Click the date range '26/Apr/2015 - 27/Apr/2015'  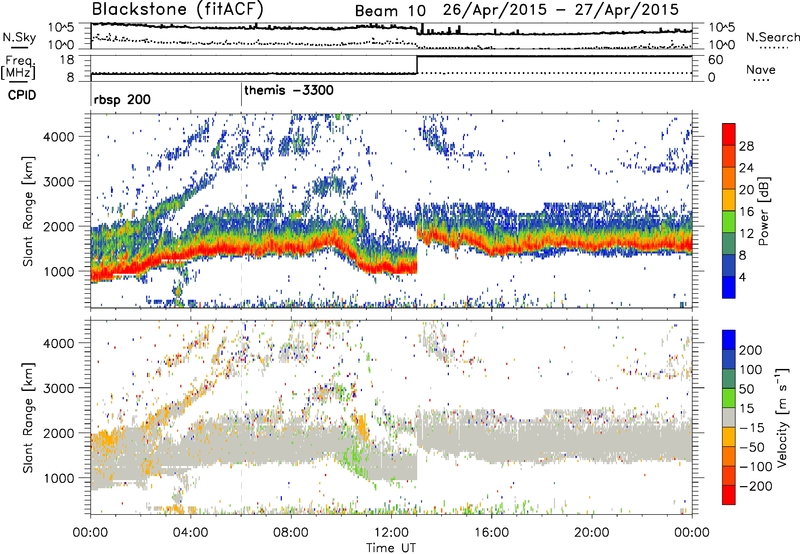[561, 10]
